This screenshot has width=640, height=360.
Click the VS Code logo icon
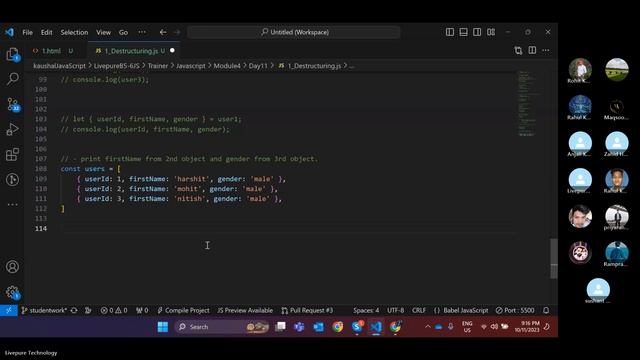pos(9,32)
